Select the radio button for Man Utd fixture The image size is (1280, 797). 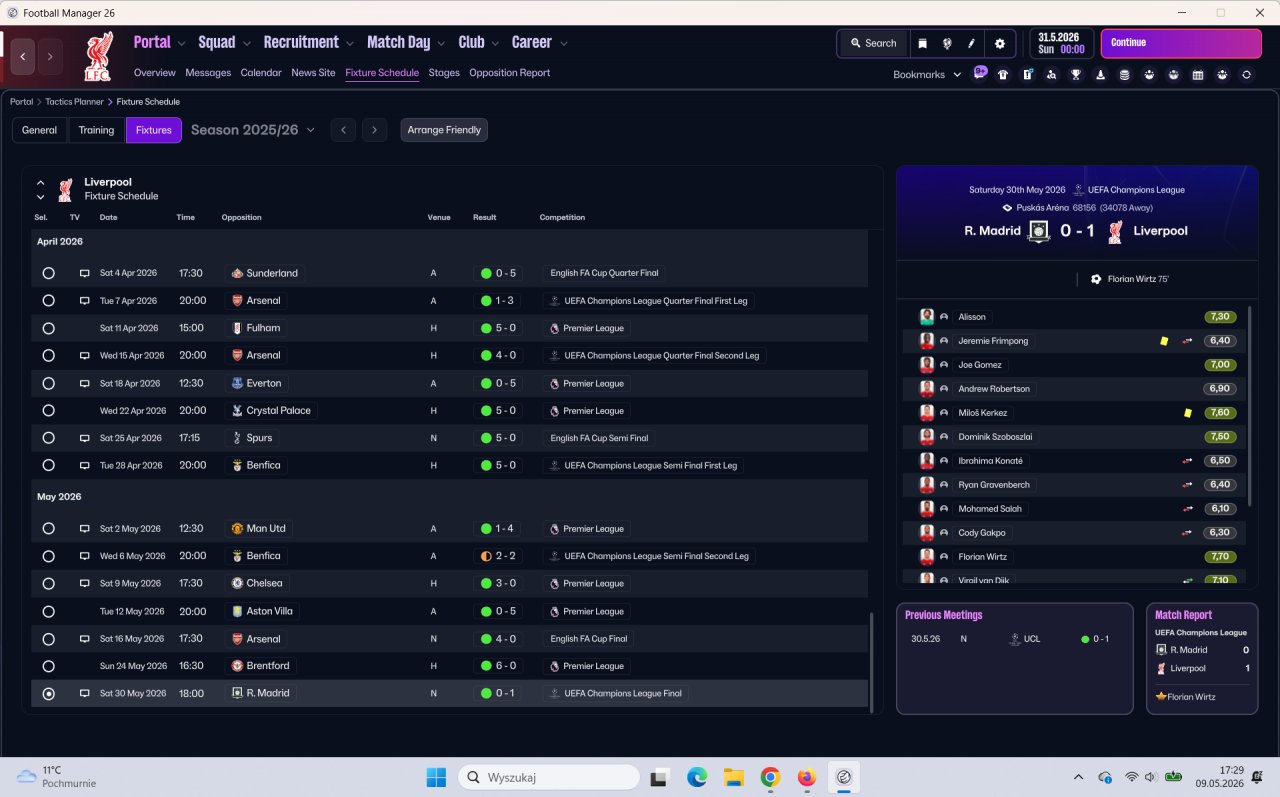click(x=49, y=528)
